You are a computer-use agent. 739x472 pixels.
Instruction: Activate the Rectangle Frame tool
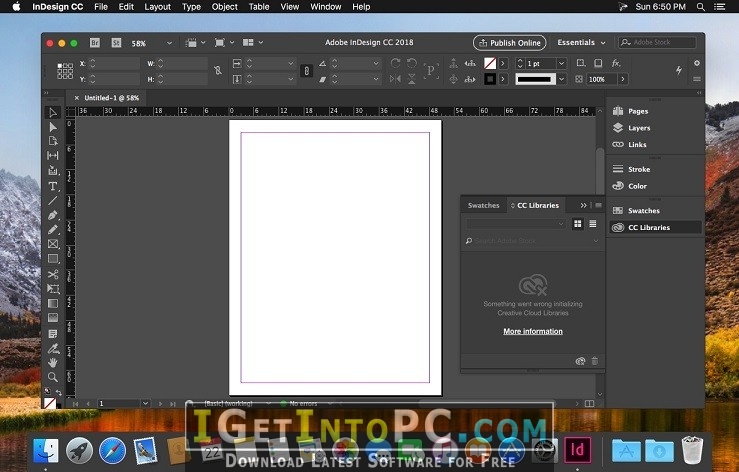coord(53,244)
